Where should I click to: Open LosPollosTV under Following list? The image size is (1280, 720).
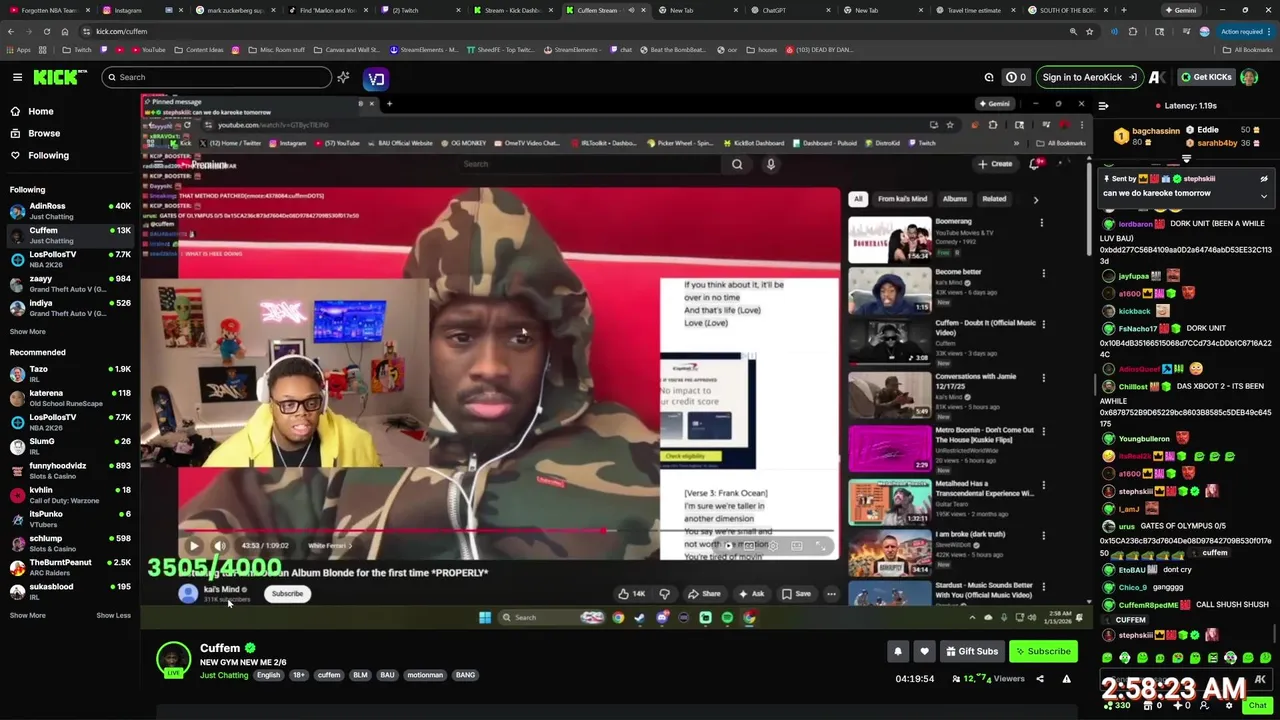pos(68,259)
